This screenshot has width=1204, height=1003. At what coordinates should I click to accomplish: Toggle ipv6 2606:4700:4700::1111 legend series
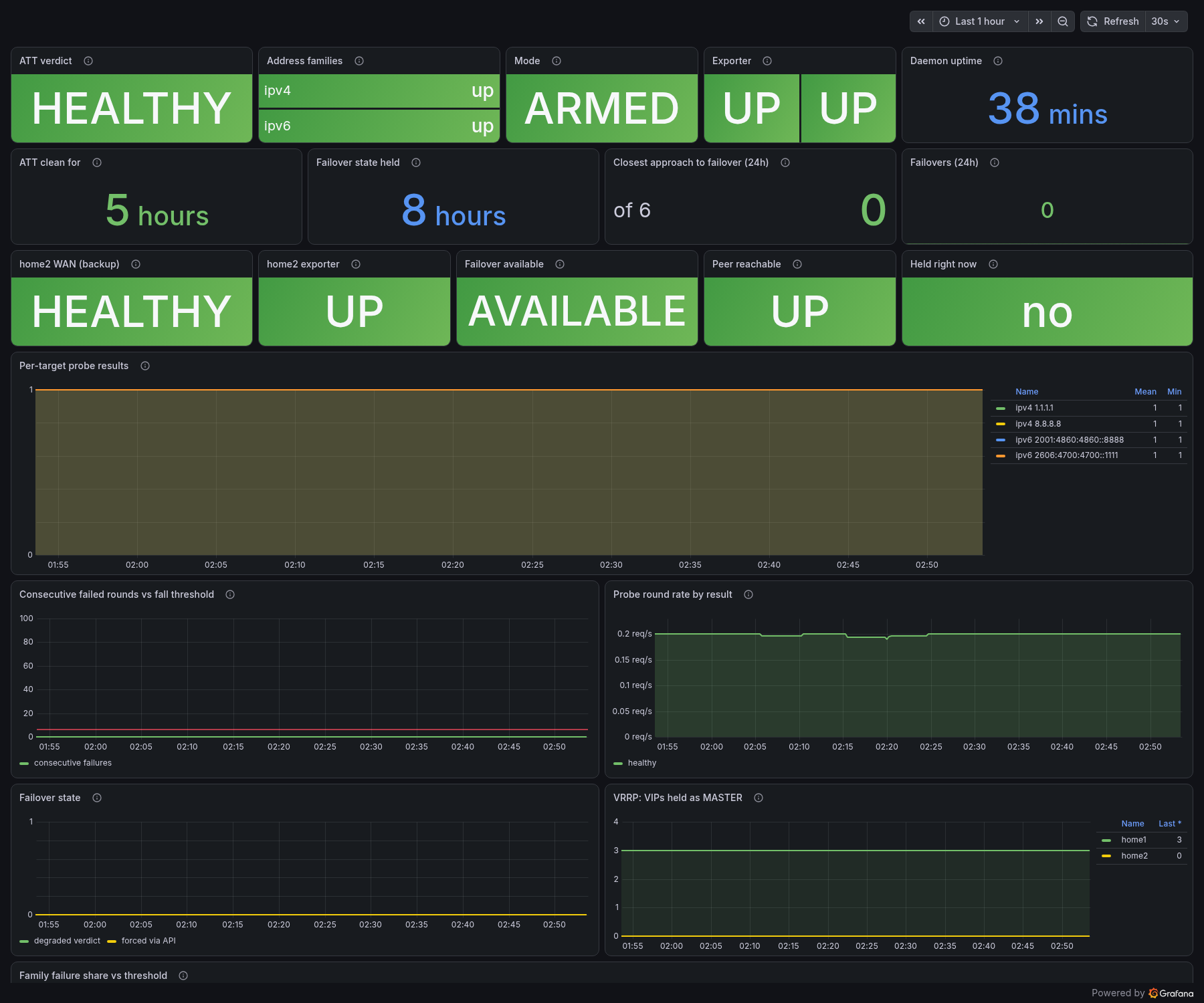pos(1067,455)
